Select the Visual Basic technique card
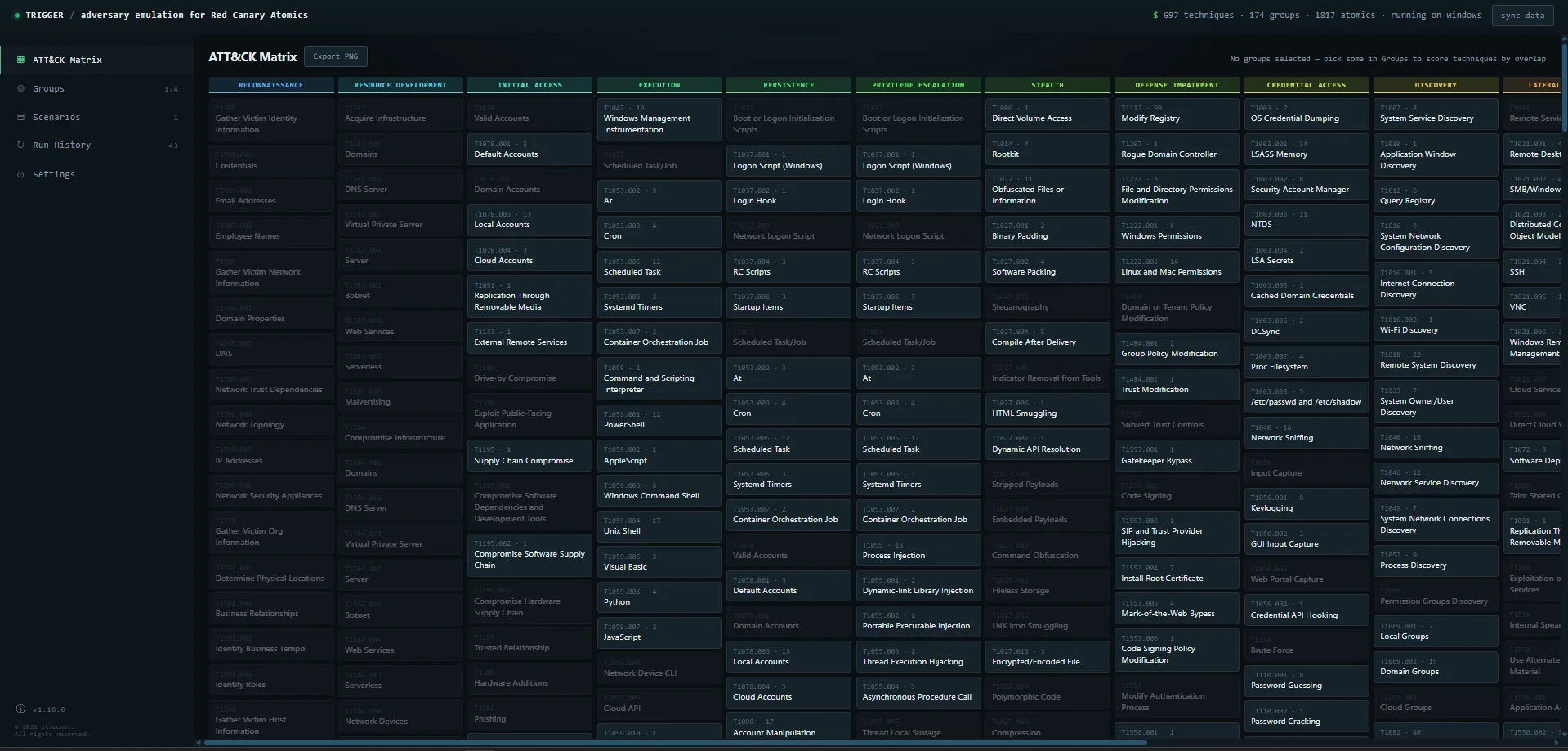Image resolution: width=1568 pixels, height=751 pixels. (659, 561)
